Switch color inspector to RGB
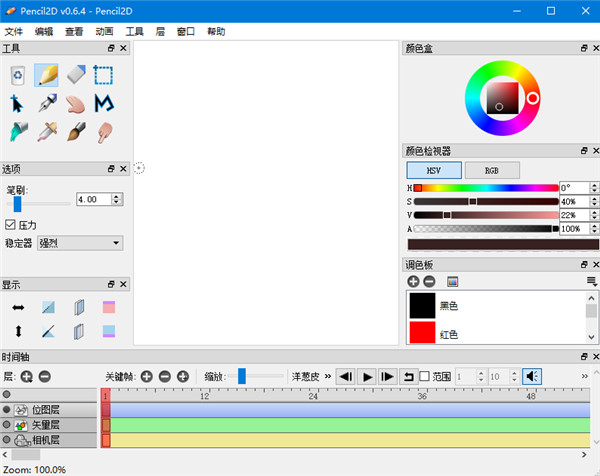The width and height of the screenshot is (600, 476). coord(492,170)
